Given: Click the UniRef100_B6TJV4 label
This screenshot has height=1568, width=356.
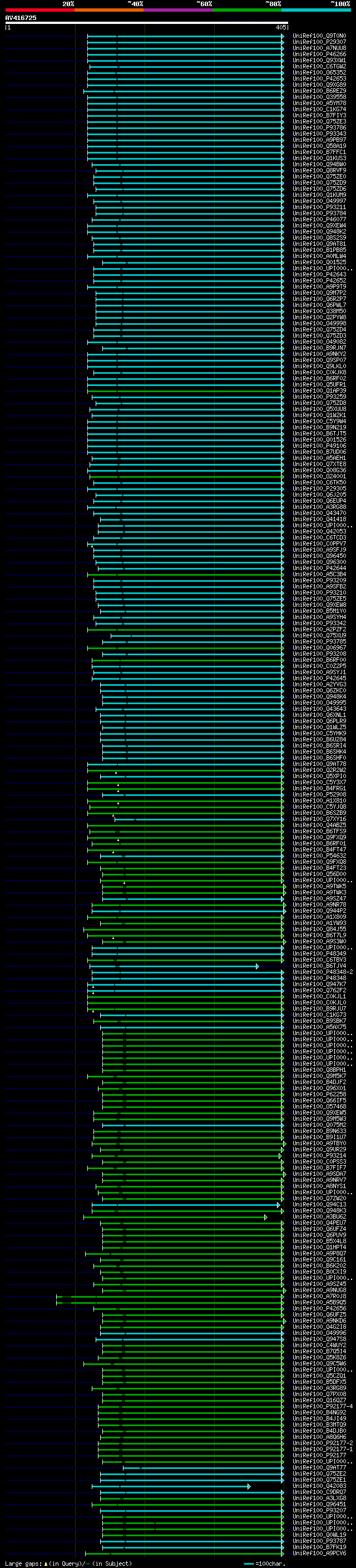Looking at the screenshot, I should [319, 966].
